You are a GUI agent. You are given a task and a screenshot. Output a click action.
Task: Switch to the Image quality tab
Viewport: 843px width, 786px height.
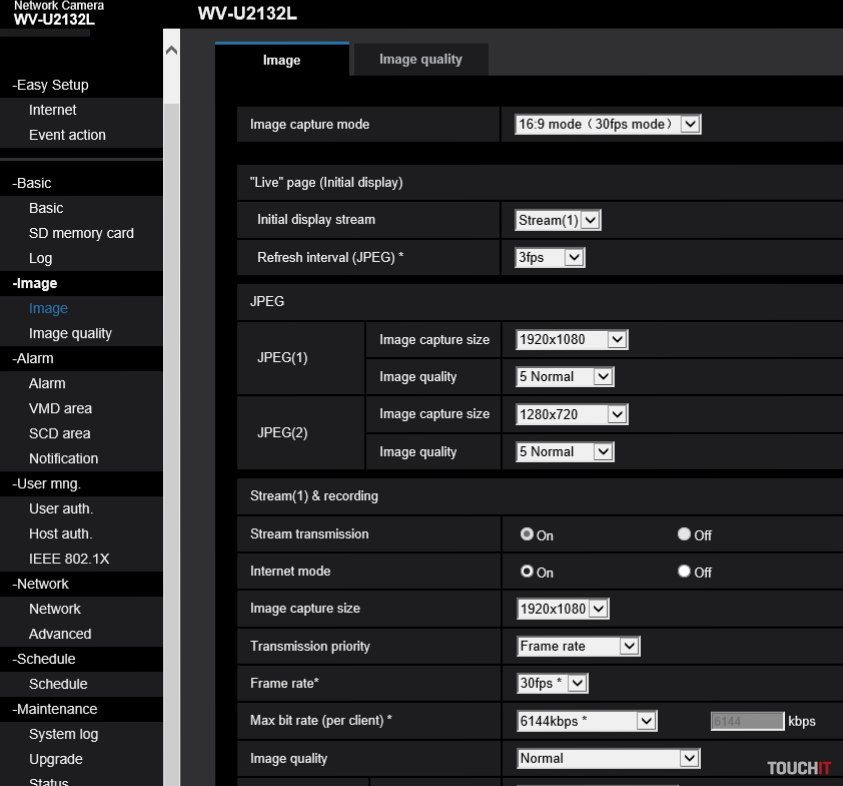(419, 59)
